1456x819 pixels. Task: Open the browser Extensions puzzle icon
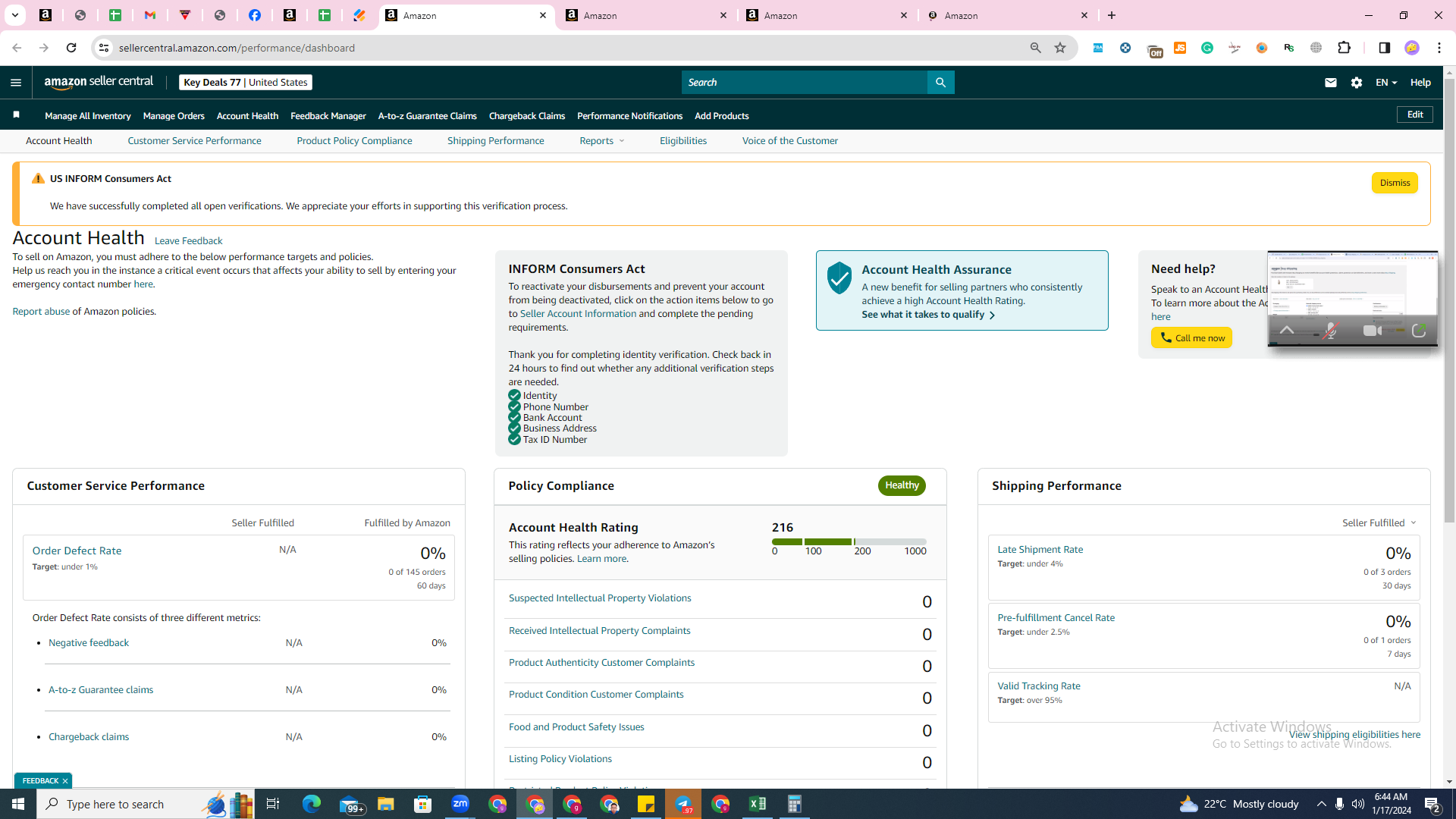pos(1344,48)
